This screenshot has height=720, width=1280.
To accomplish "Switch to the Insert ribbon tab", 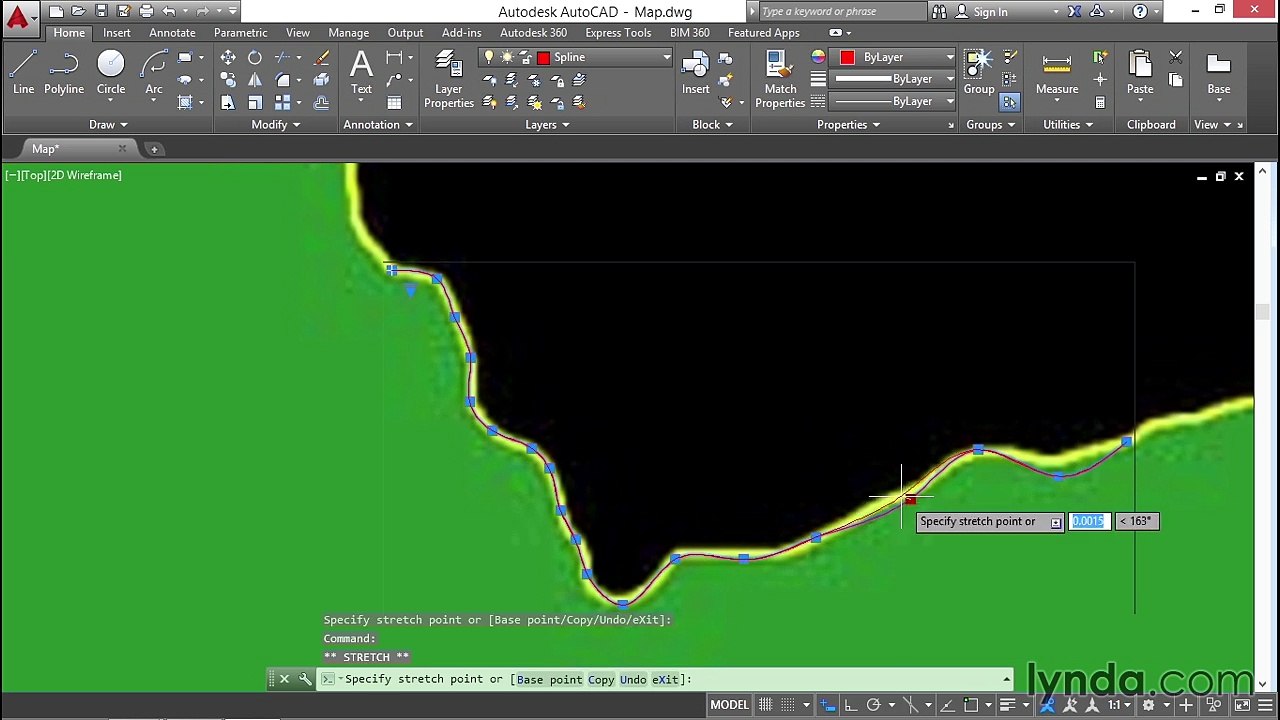I will (117, 33).
